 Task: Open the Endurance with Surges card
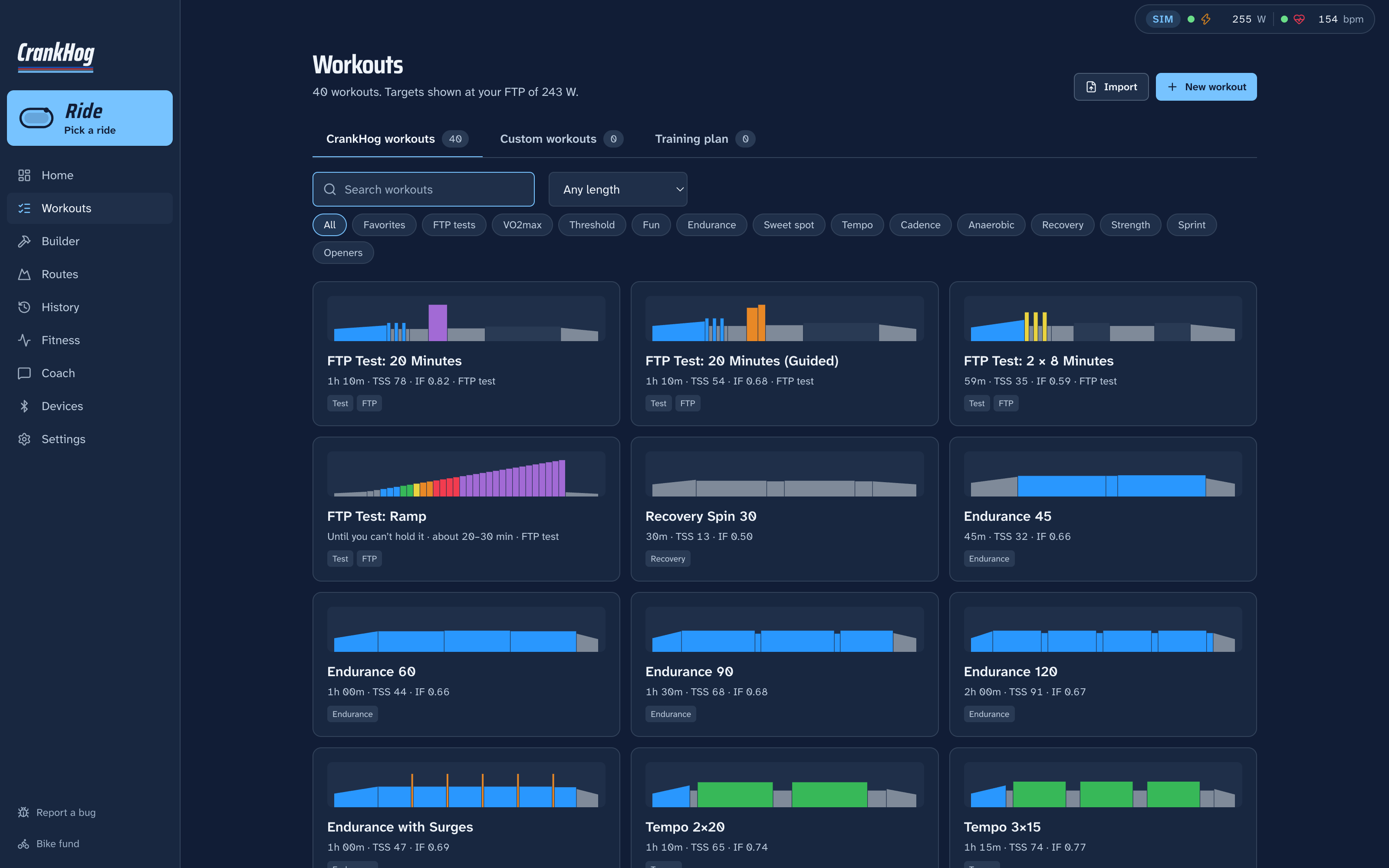pyautogui.click(x=466, y=808)
